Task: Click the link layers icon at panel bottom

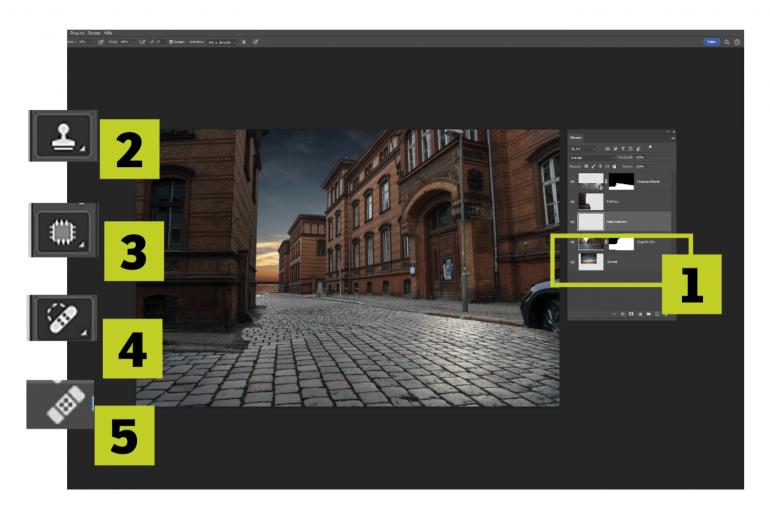Action: 614,314
